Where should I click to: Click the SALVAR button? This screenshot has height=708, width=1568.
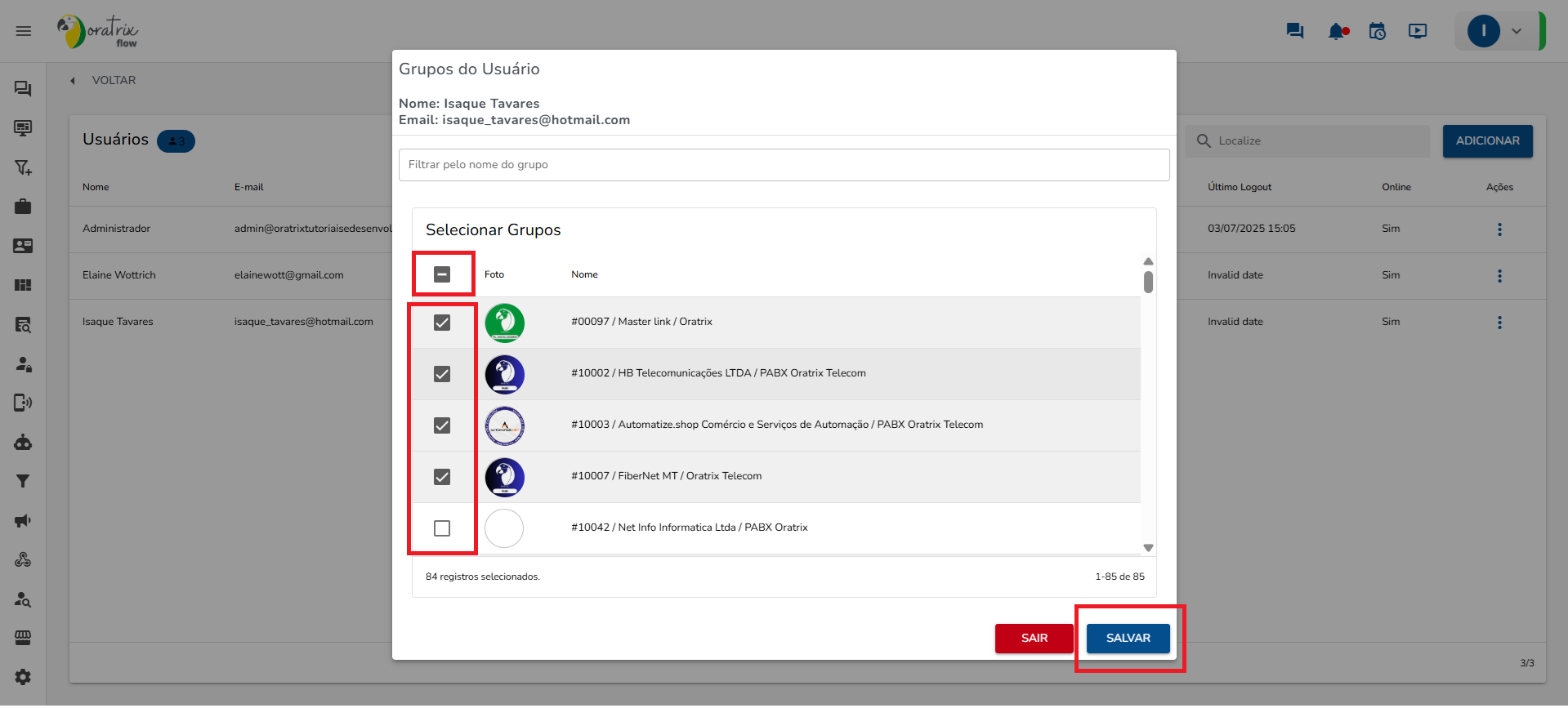pos(1128,638)
